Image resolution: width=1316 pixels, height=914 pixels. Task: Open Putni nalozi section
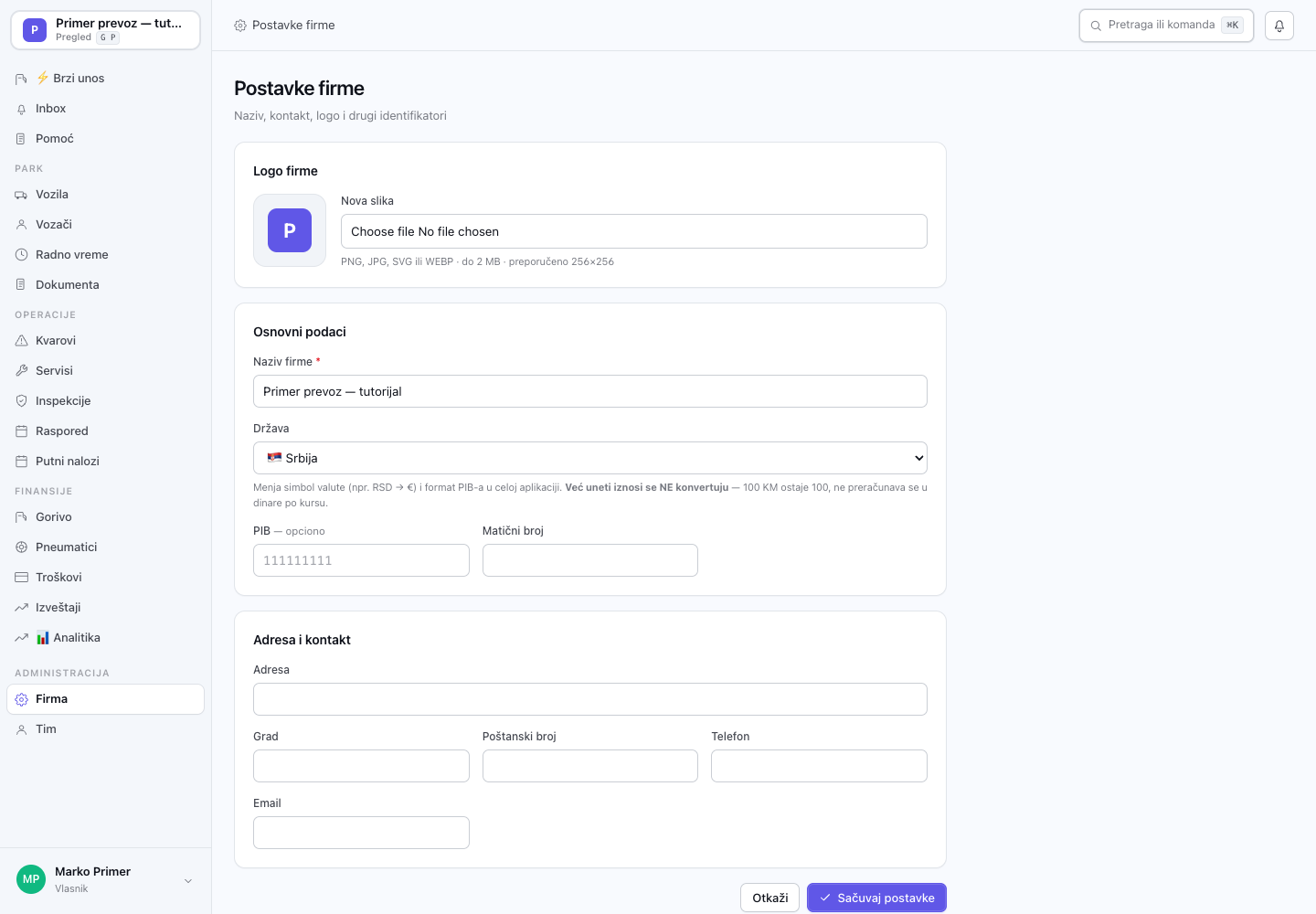[x=106, y=462]
